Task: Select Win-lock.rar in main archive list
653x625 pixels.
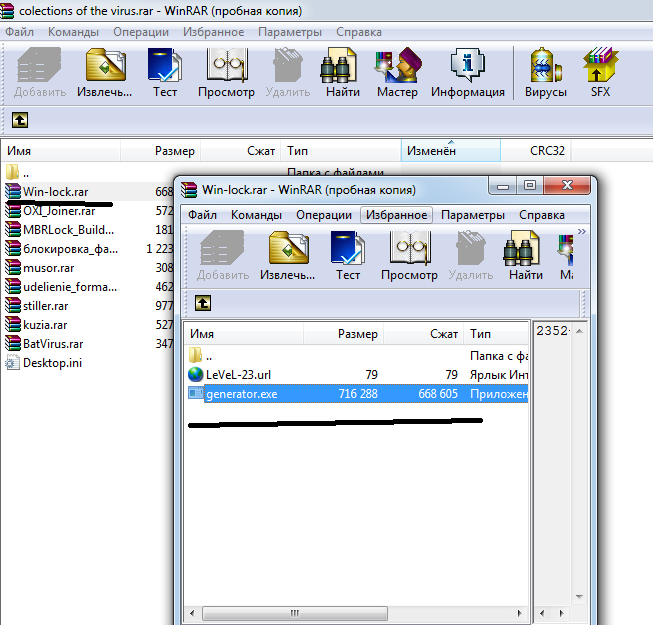Action: 55,192
